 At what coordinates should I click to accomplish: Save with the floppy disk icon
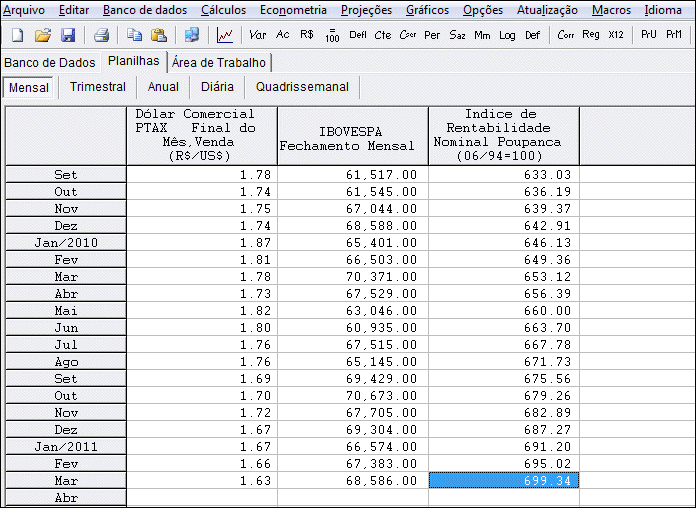click(x=68, y=35)
